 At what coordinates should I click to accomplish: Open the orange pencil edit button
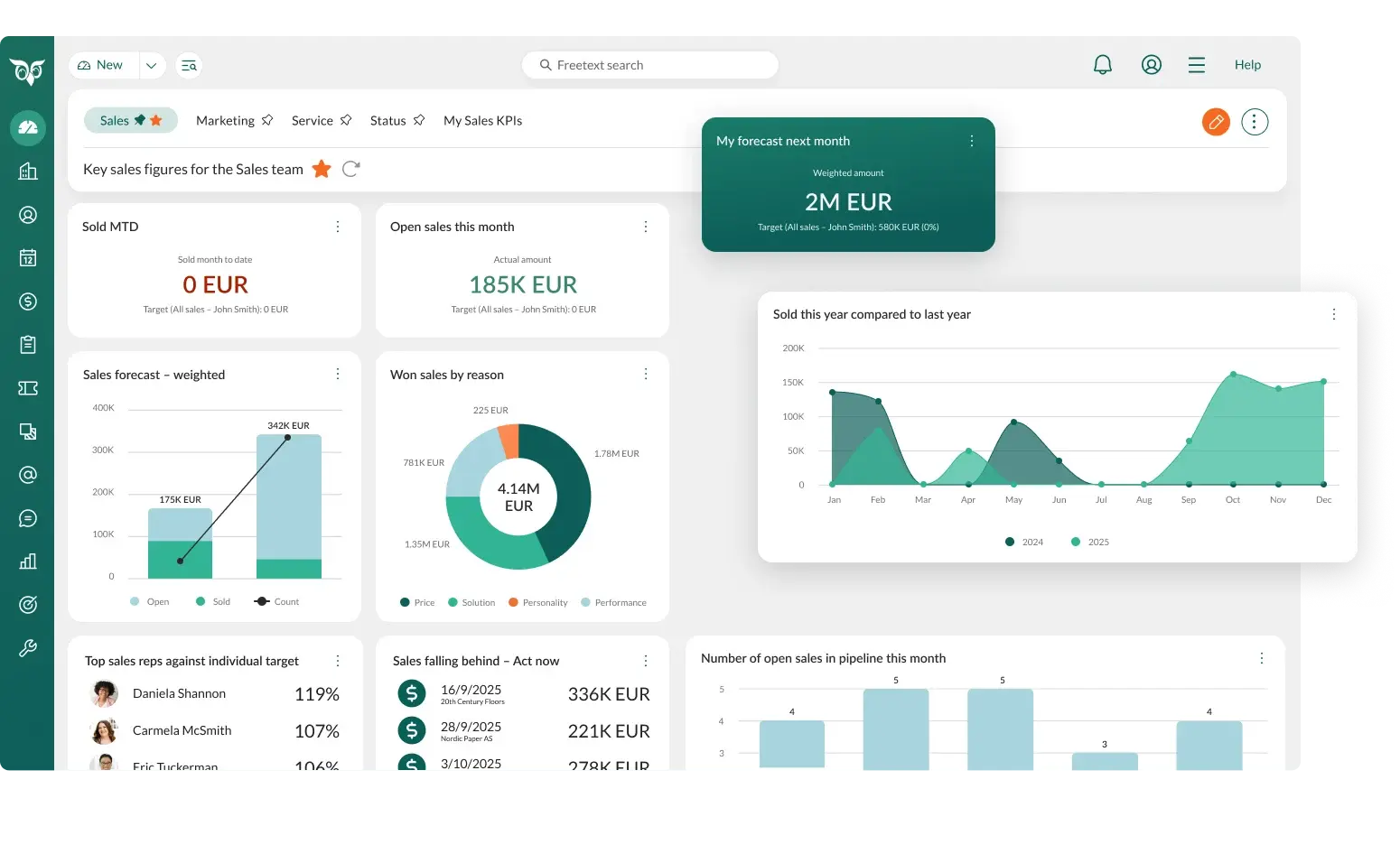coord(1215,121)
